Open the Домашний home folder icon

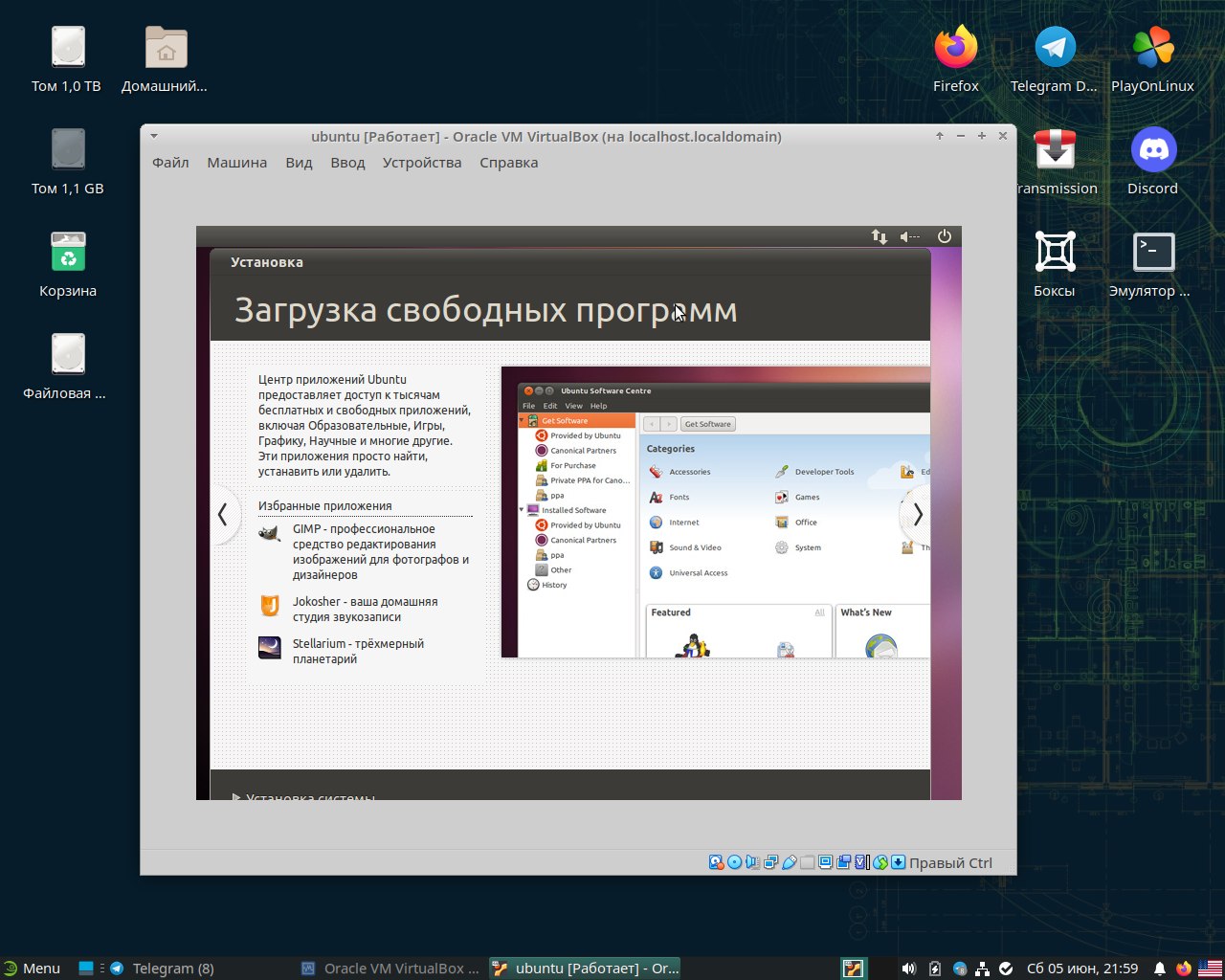pos(165,59)
